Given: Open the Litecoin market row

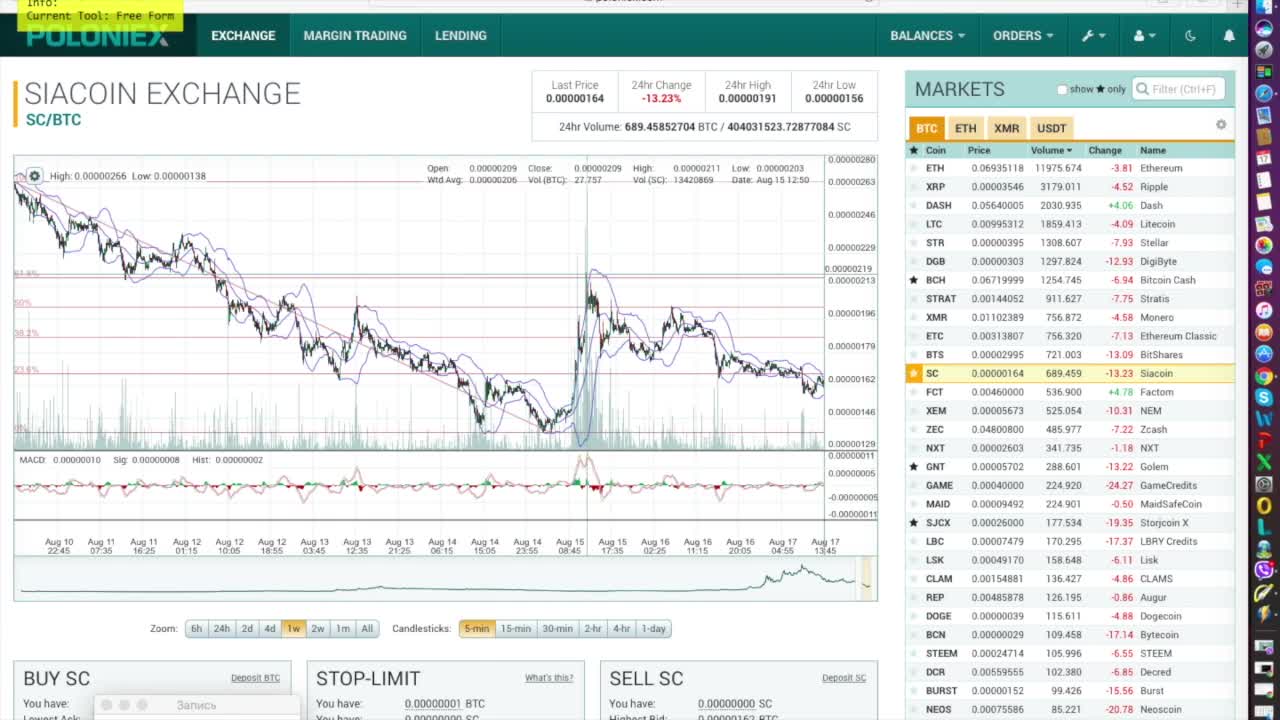Looking at the screenshot, I should pyautogui.click(x=1070, y=224).
